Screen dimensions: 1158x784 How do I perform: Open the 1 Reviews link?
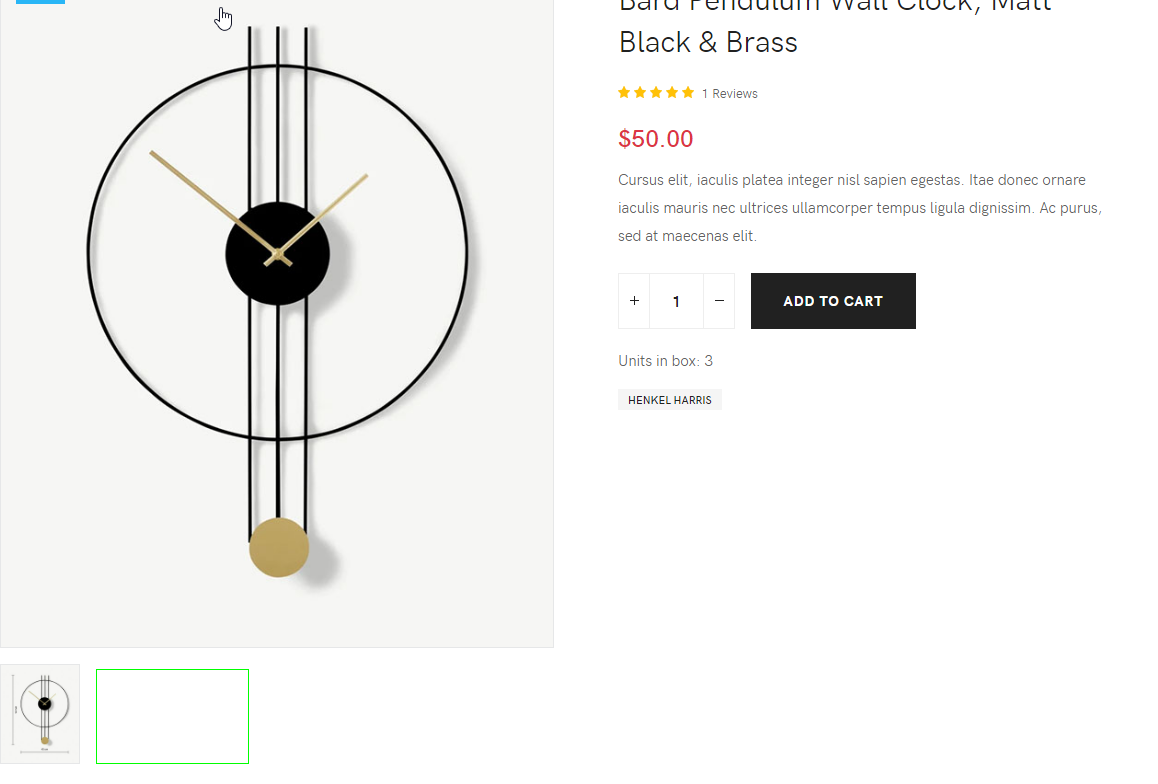tap(730, 94)
